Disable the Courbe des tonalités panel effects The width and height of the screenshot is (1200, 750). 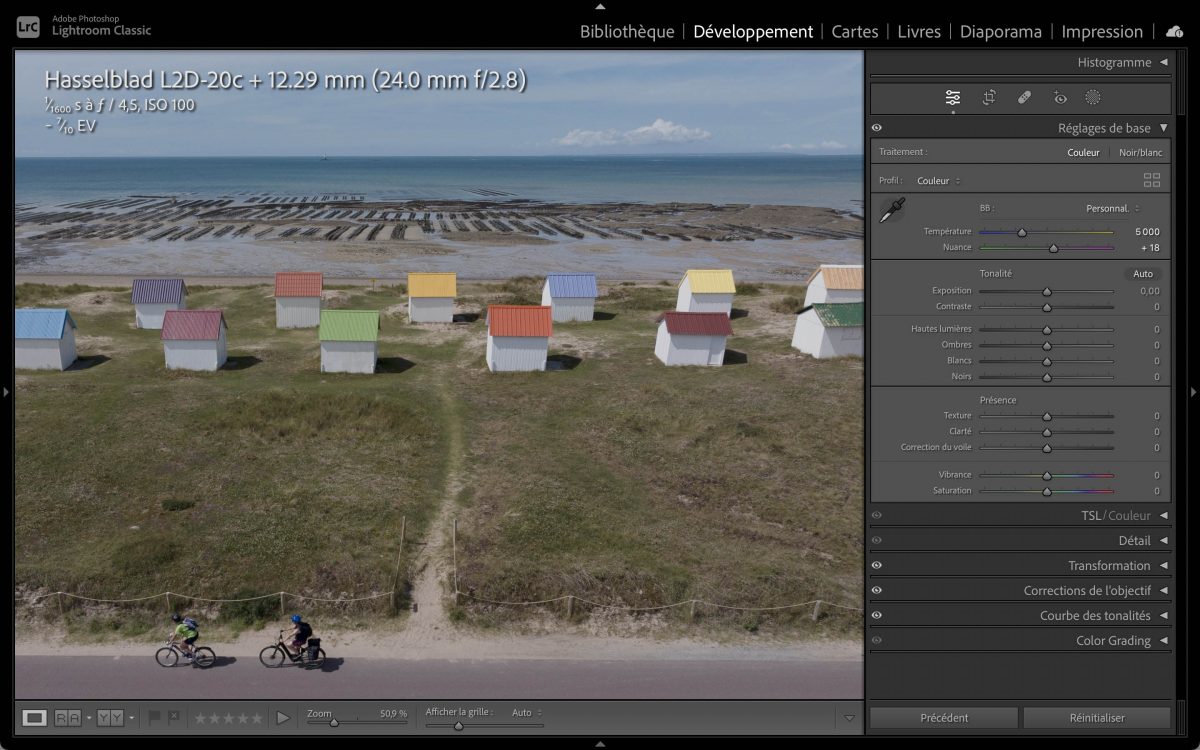pyautogui.click(x=877, y=616)
